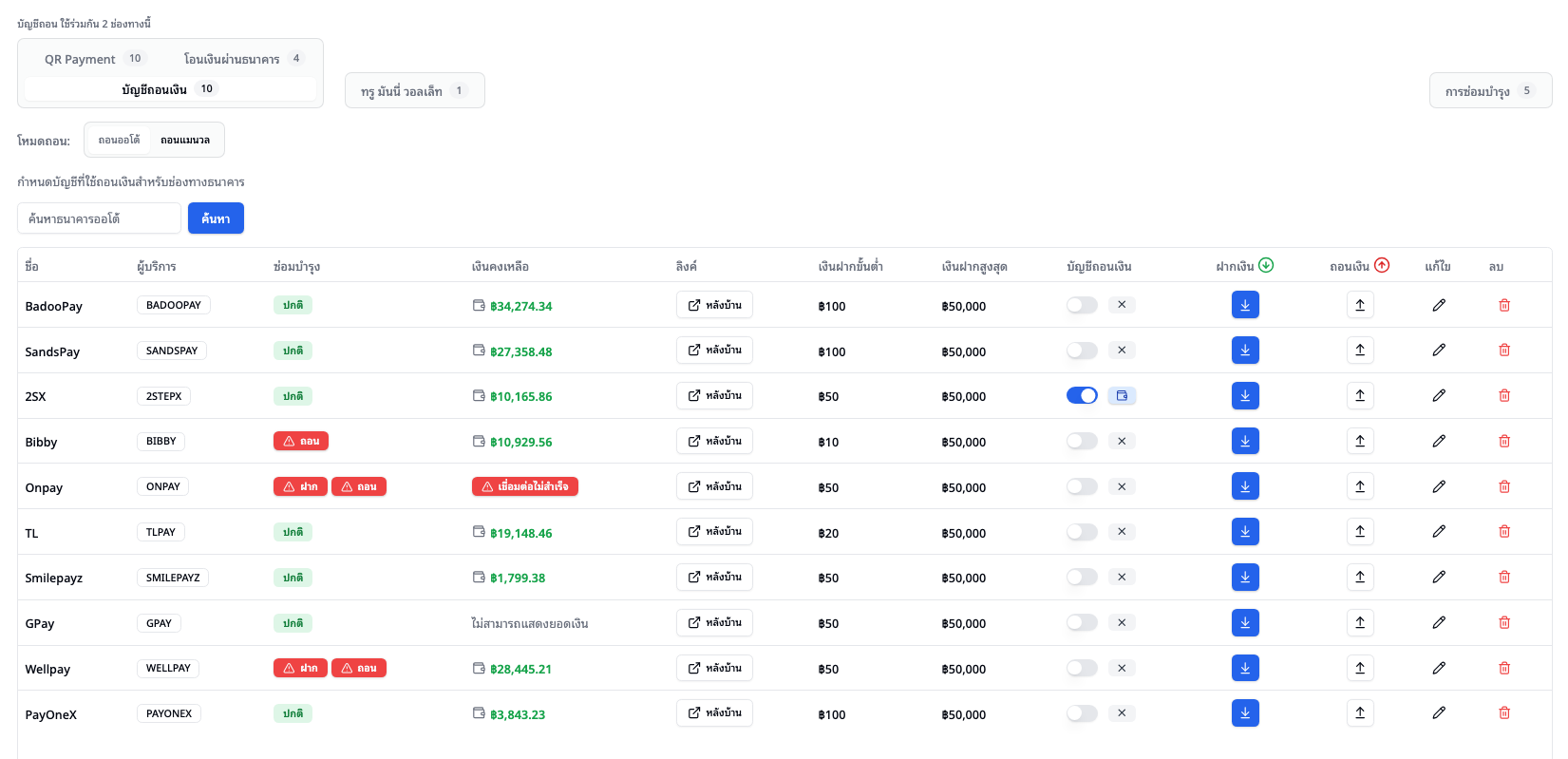Click the edit pencil for Smilepayz
Viewport: 1568px width, 759px height.
pos(1438,578)
